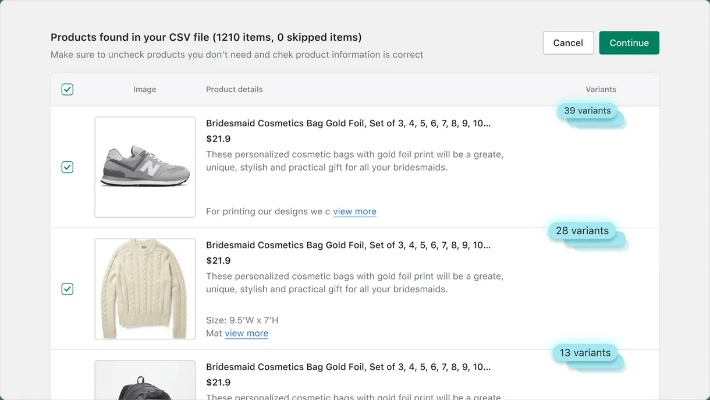Click the 'Variants' column header
Image resolution: width=710 pixels, height=400 pixels.
click(x=601, y=90)
